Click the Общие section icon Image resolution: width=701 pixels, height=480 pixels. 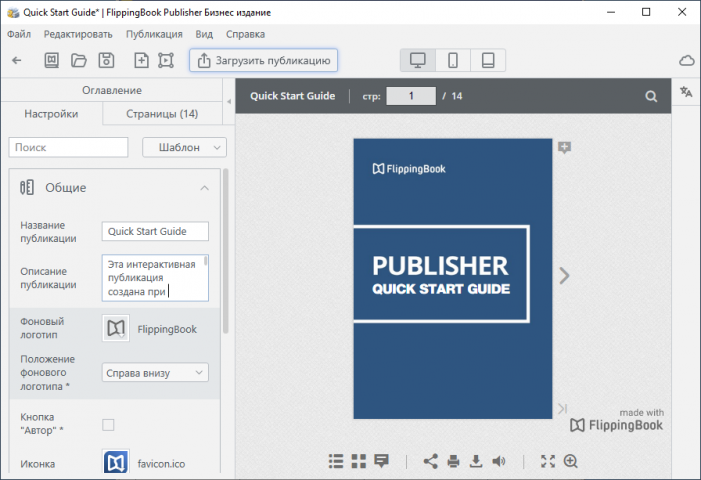pyautogui.click(x=27, y=188)
